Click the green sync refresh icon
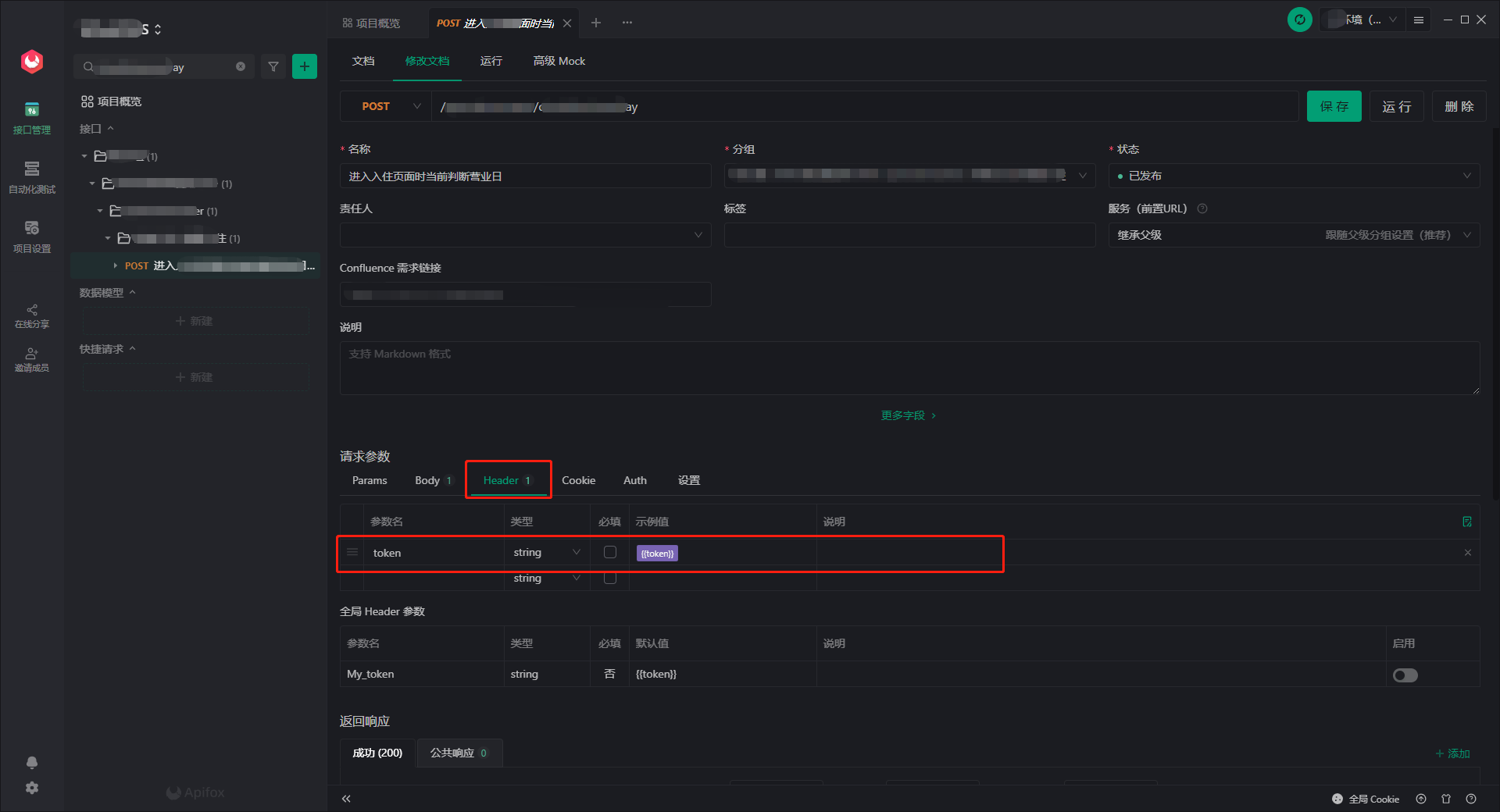The height and width of the screenshot is (812, 1500). pos(1300,20)
